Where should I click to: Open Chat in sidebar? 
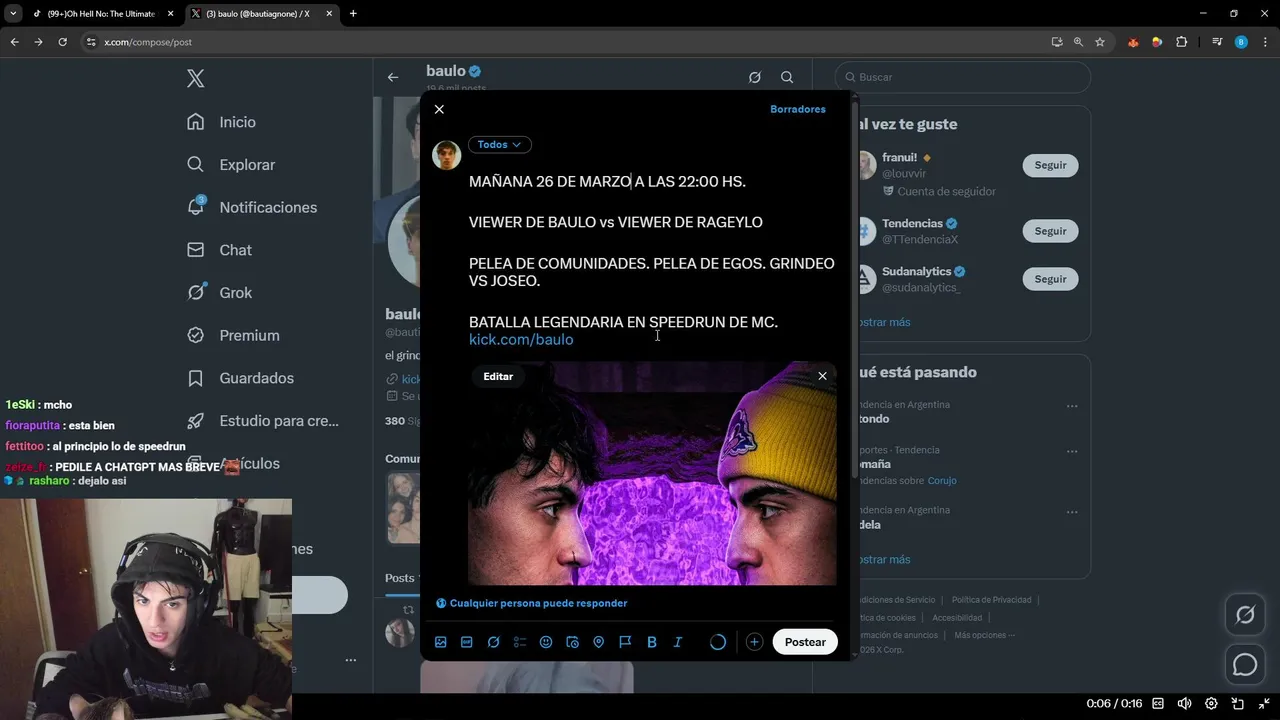220,250
